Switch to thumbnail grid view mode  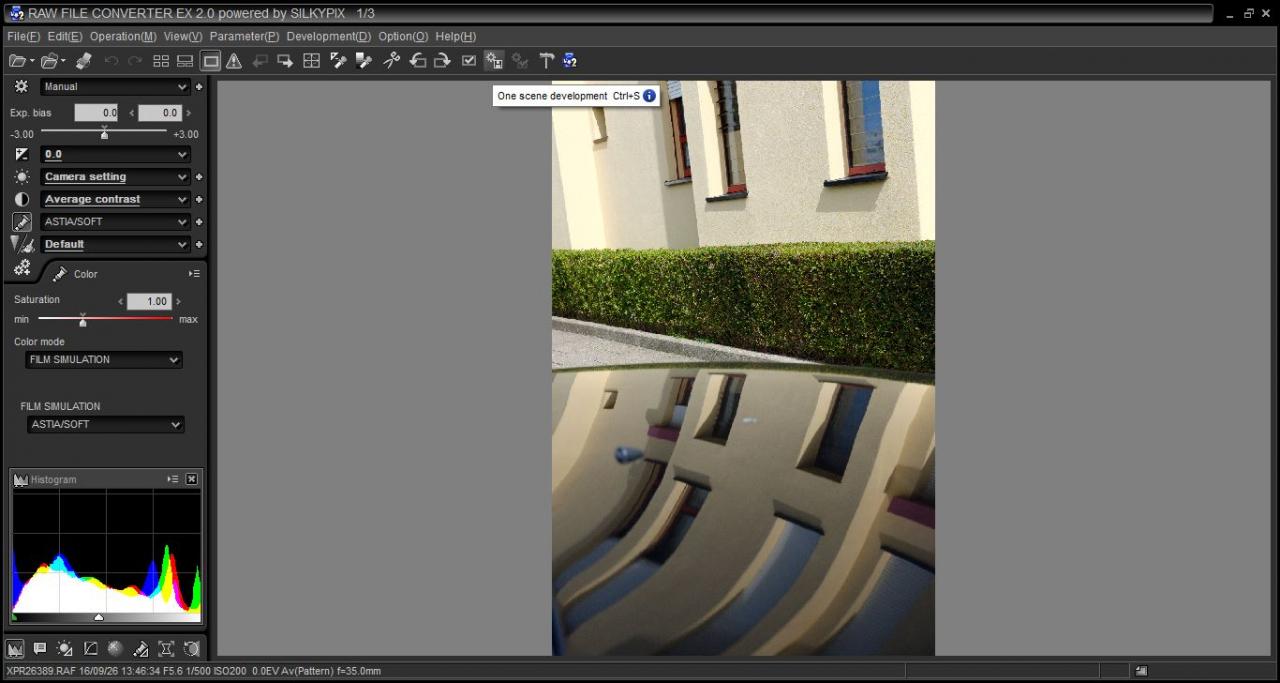161,61
